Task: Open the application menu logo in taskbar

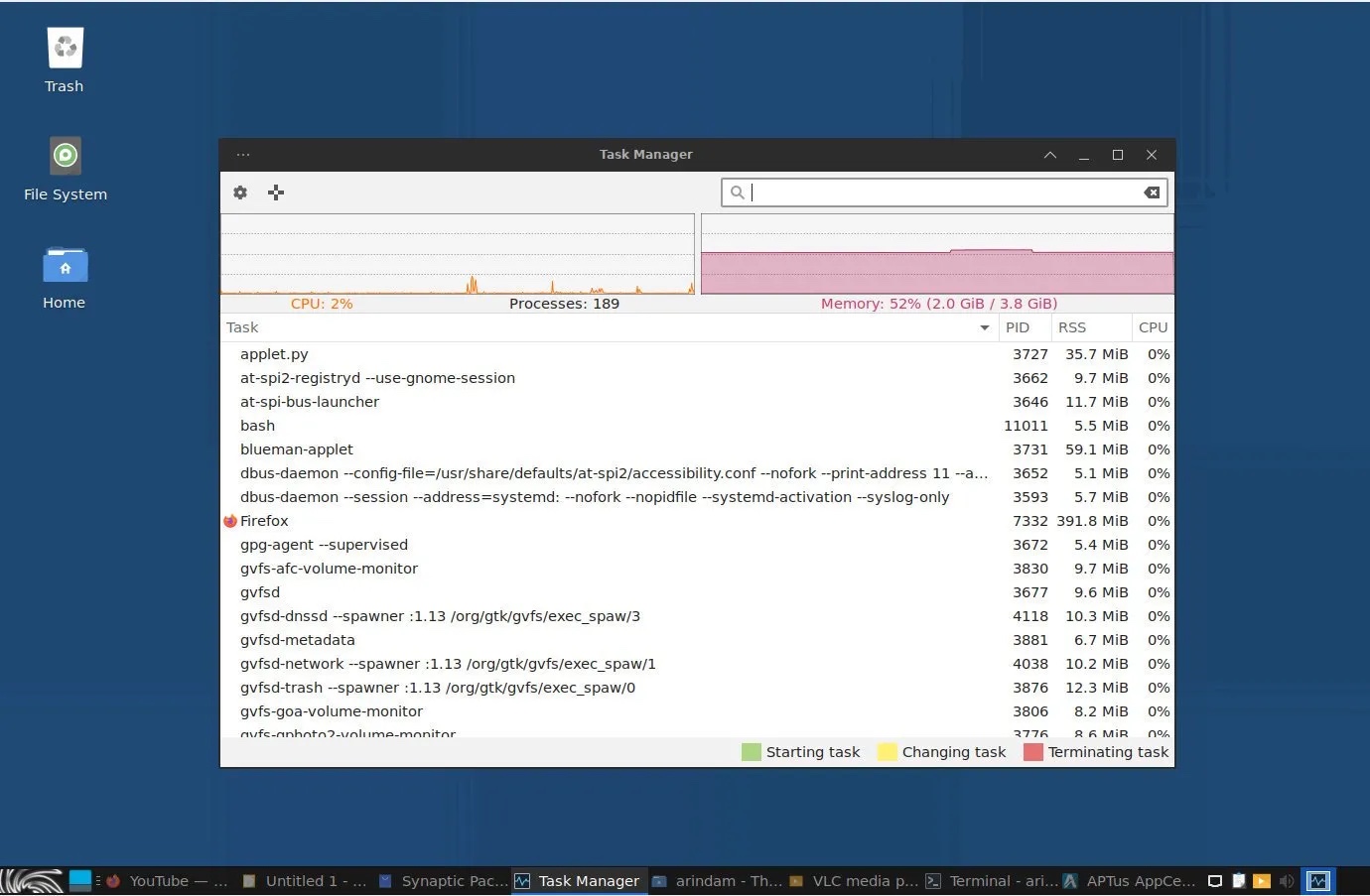Action: (30, 880)
